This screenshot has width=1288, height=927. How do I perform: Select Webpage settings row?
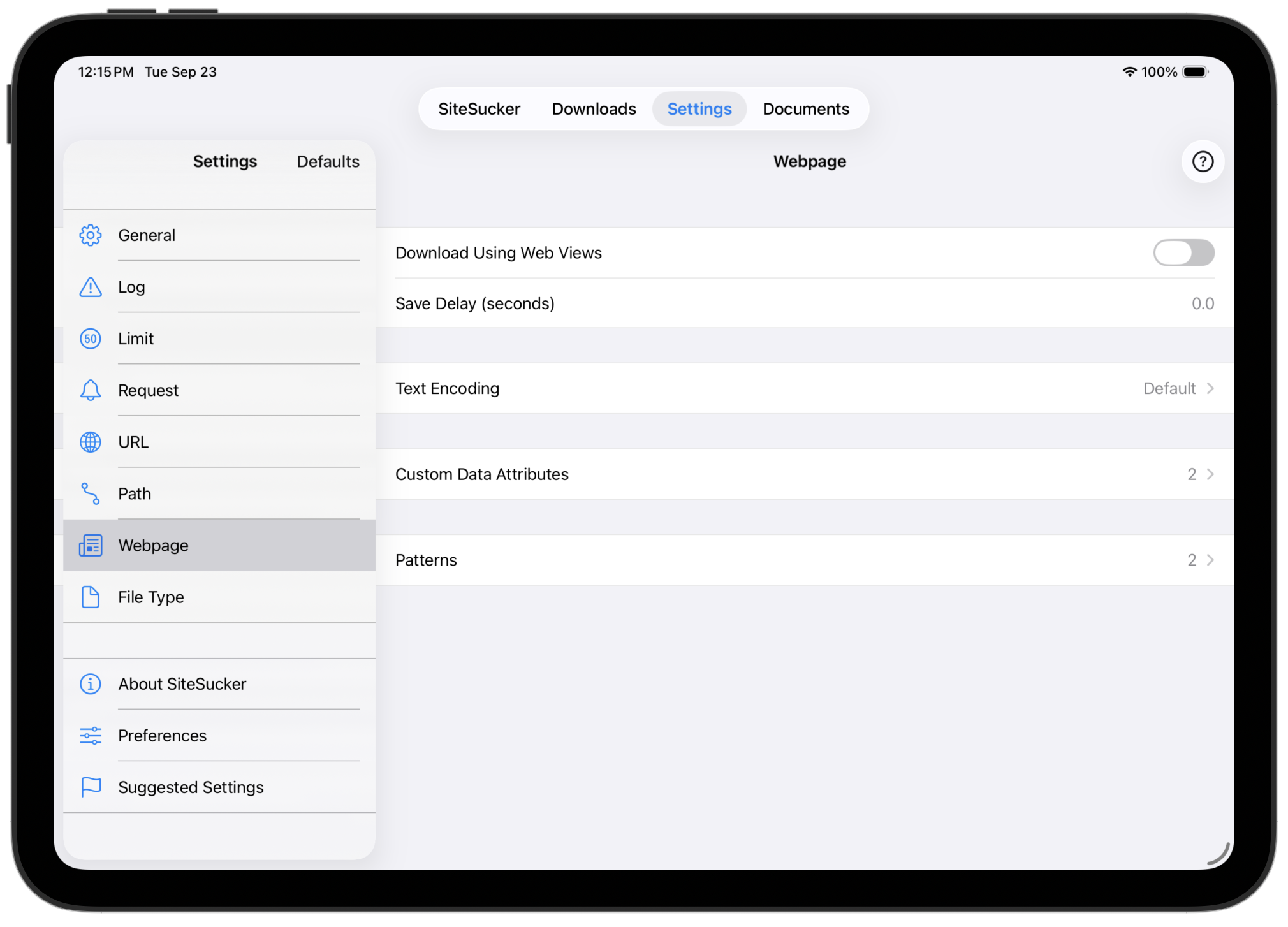219,545
